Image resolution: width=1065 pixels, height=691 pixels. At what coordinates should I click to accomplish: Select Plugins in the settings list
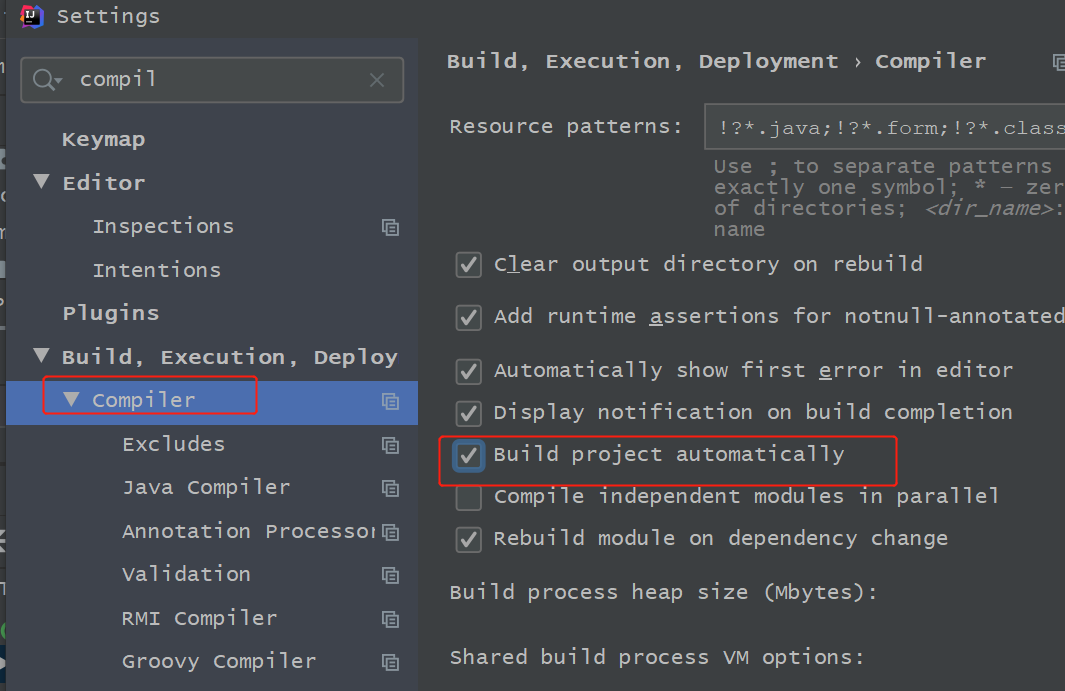point(110,314)
